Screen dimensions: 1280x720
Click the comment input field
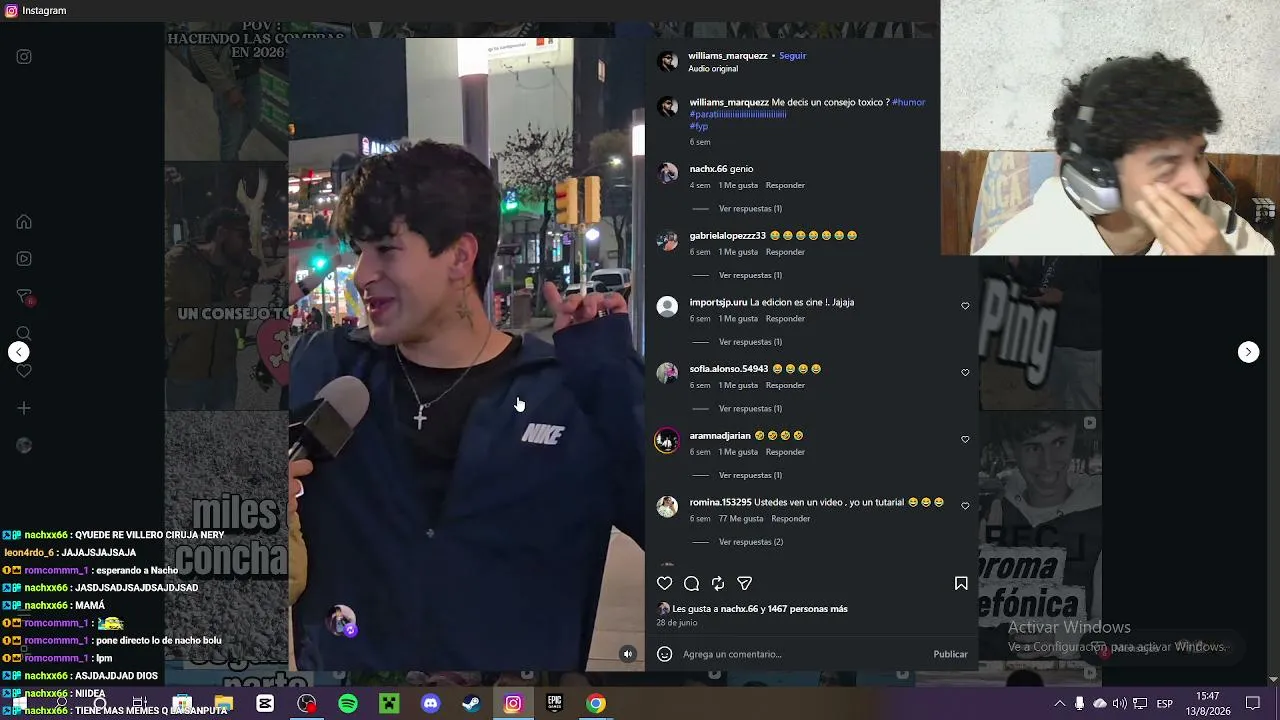(x=800, y=654)
